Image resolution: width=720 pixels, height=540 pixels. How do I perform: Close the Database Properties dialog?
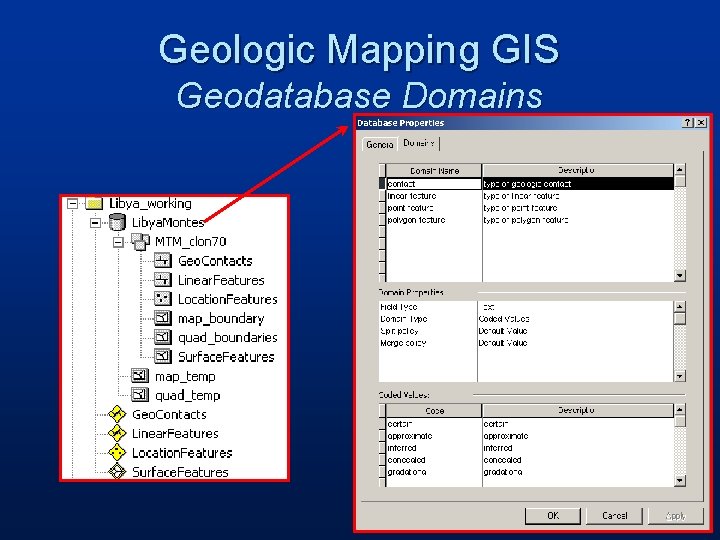coord(701,123)
